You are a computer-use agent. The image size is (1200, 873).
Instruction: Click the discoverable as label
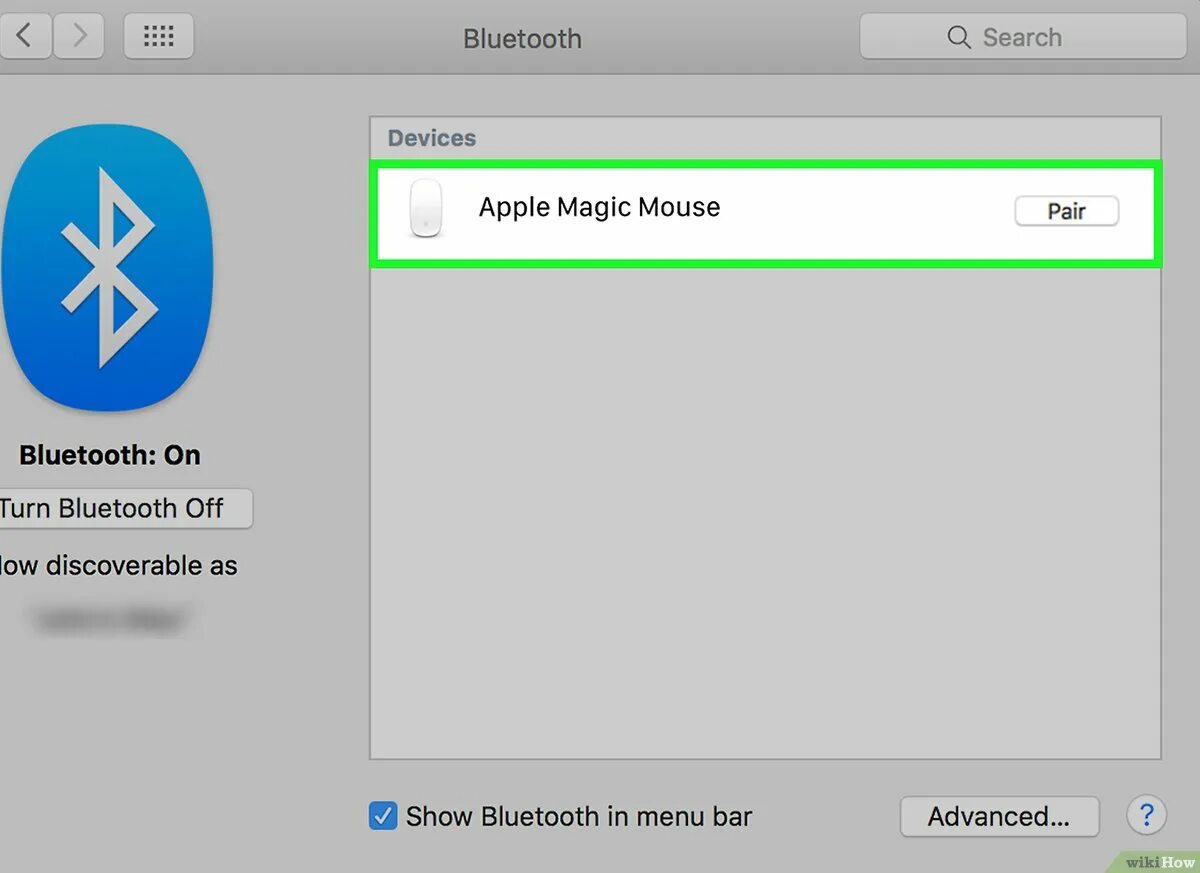click(x=119, y=565)
